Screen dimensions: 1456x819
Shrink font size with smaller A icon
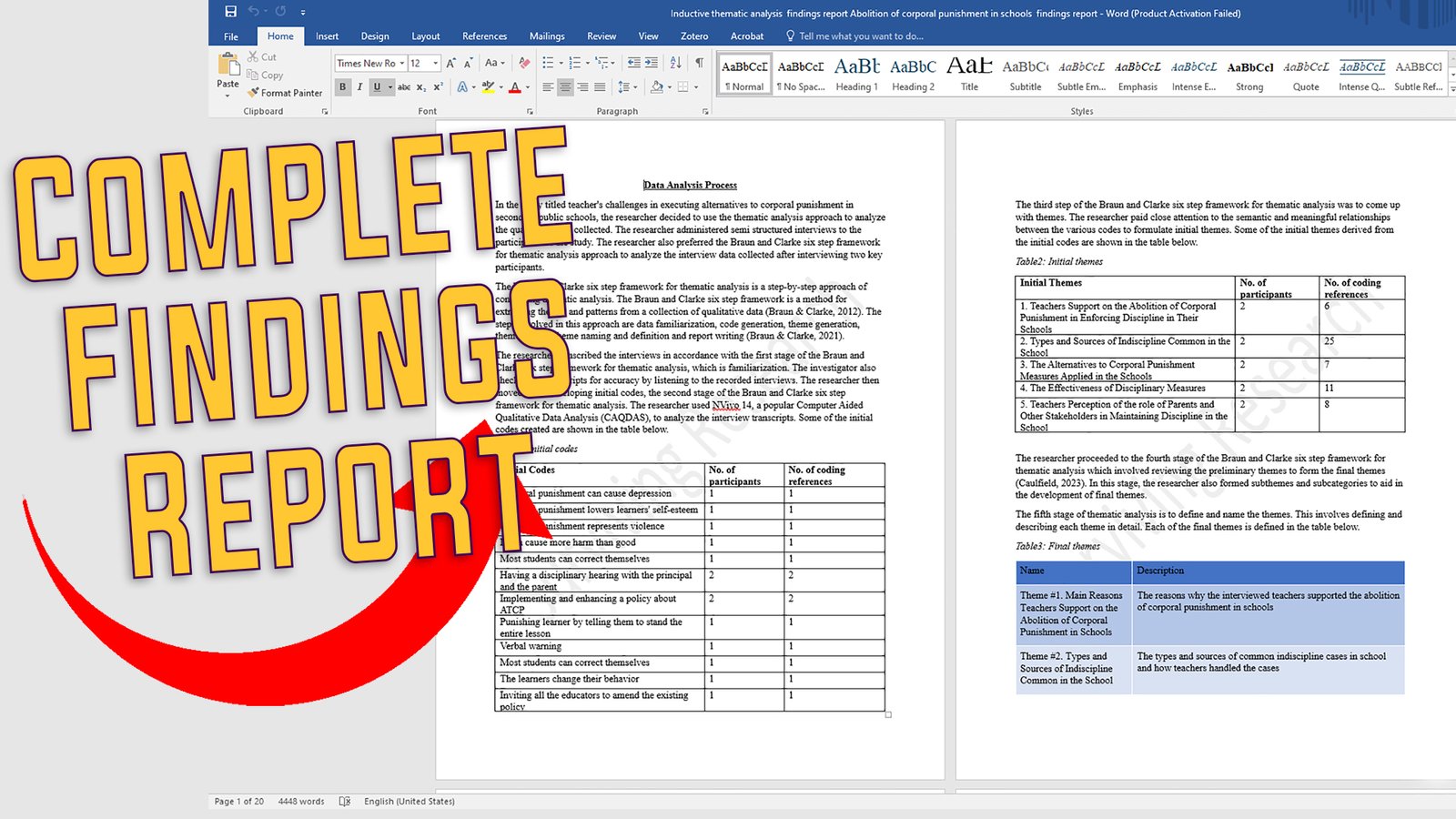468,63
